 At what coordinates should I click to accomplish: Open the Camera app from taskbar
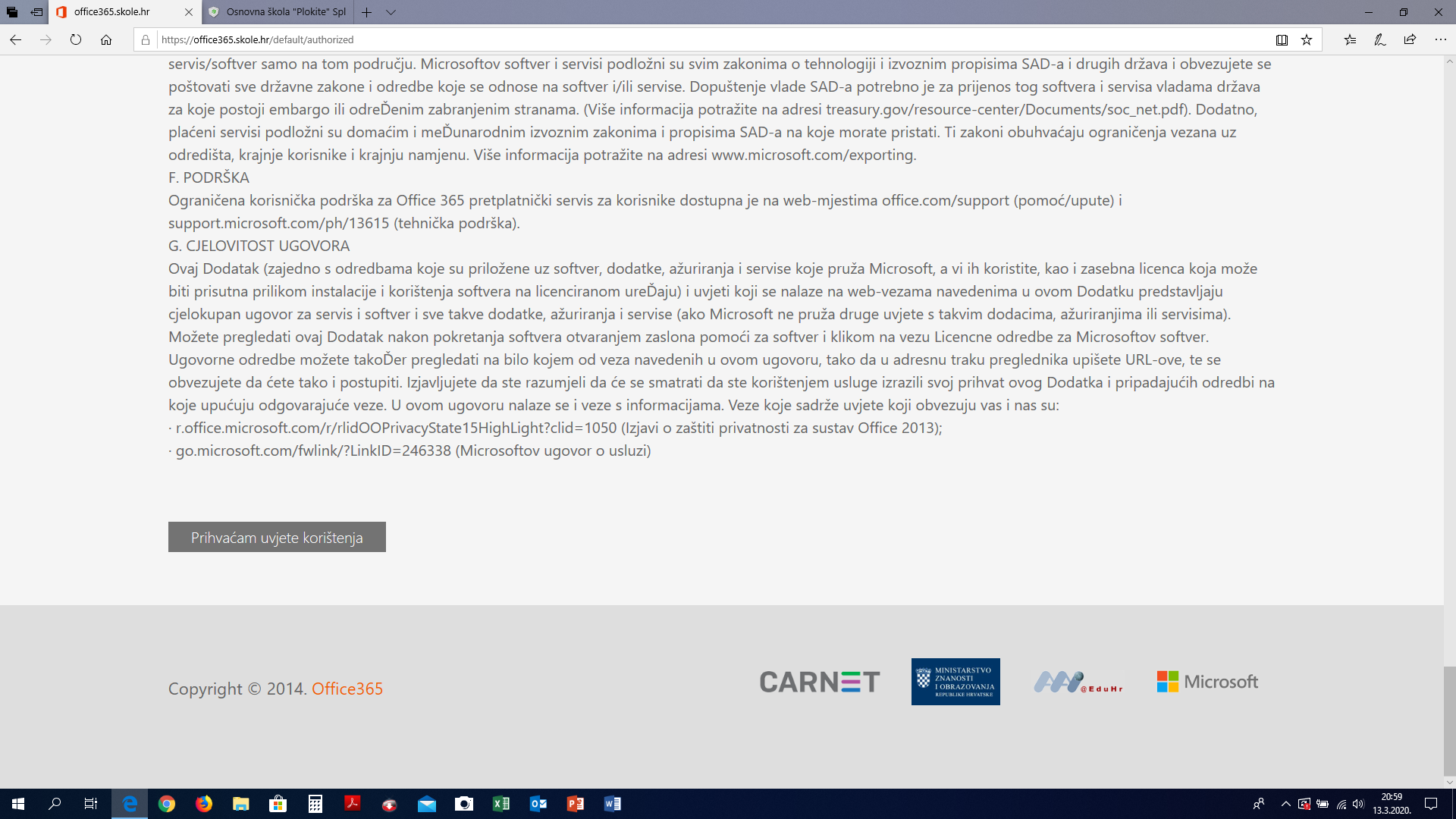464,804
